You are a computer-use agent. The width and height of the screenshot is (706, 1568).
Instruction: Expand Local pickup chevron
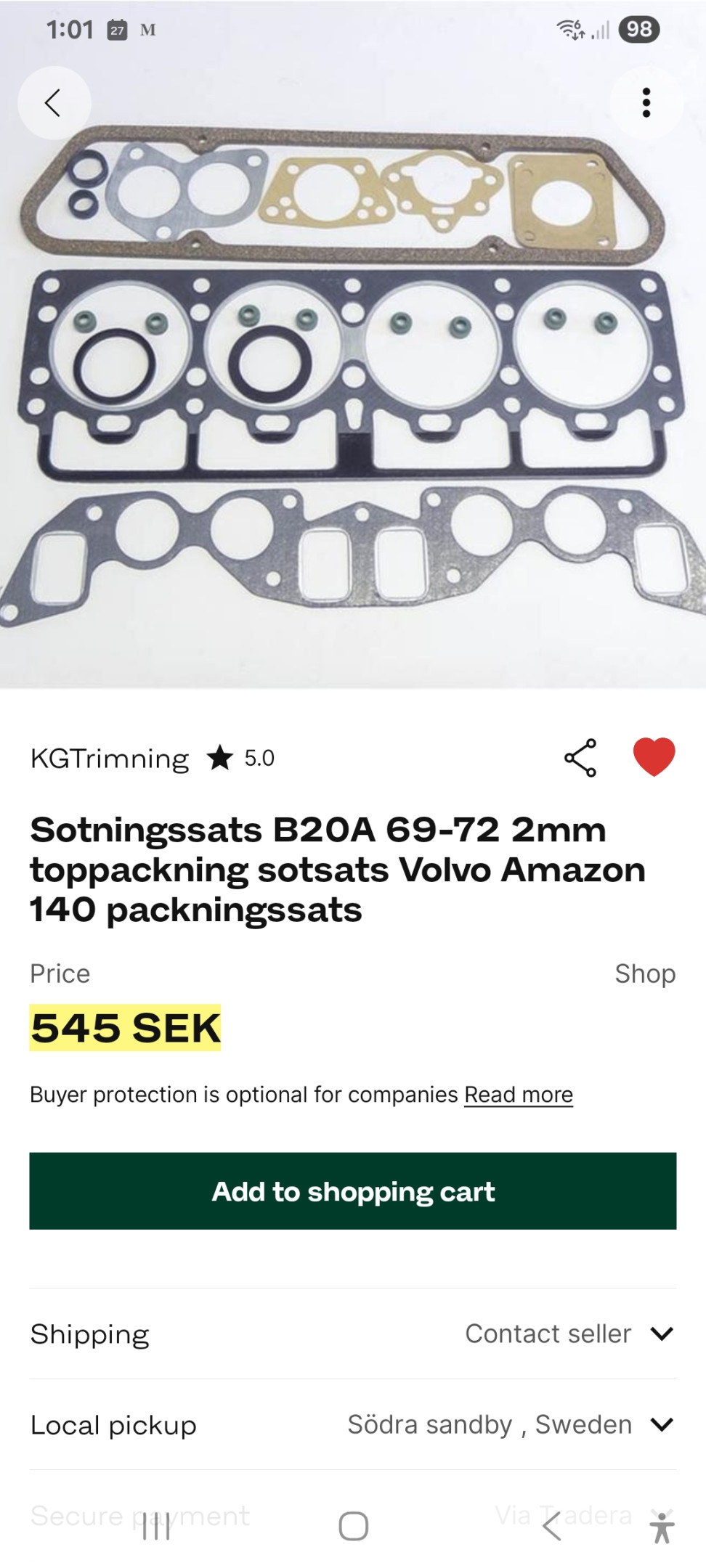(662, 1424)
